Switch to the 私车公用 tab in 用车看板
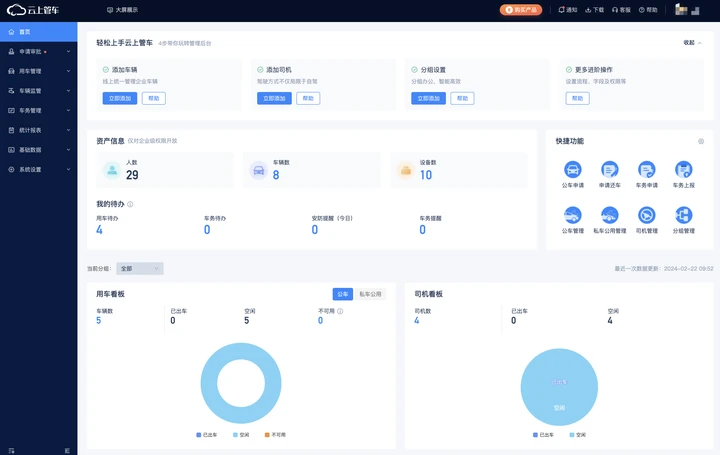Image resolution: width=720 pixels, height=455 pixels. pos(370,294)
